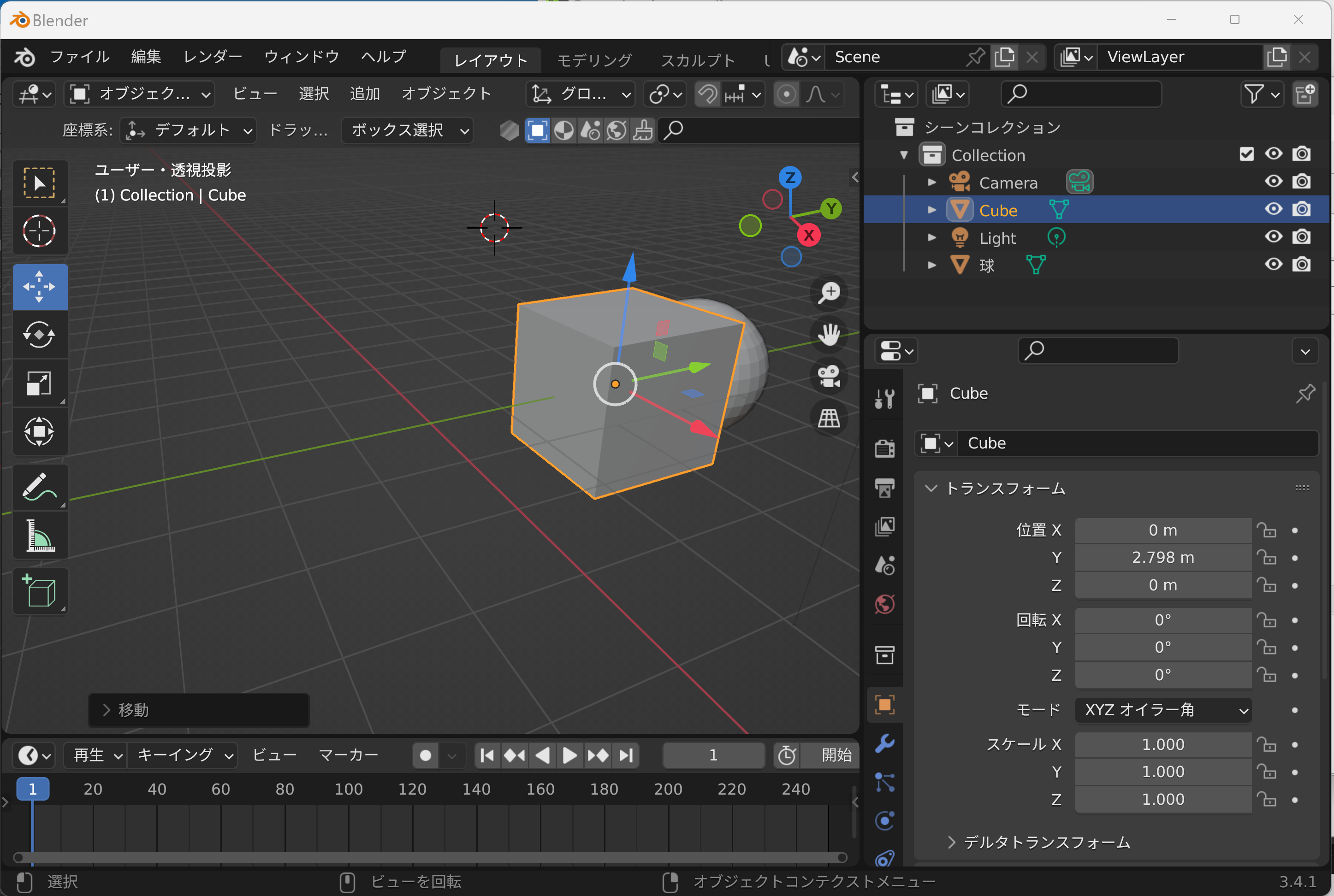
Task: Select the Add Cube tool
Action: [40, 591]
